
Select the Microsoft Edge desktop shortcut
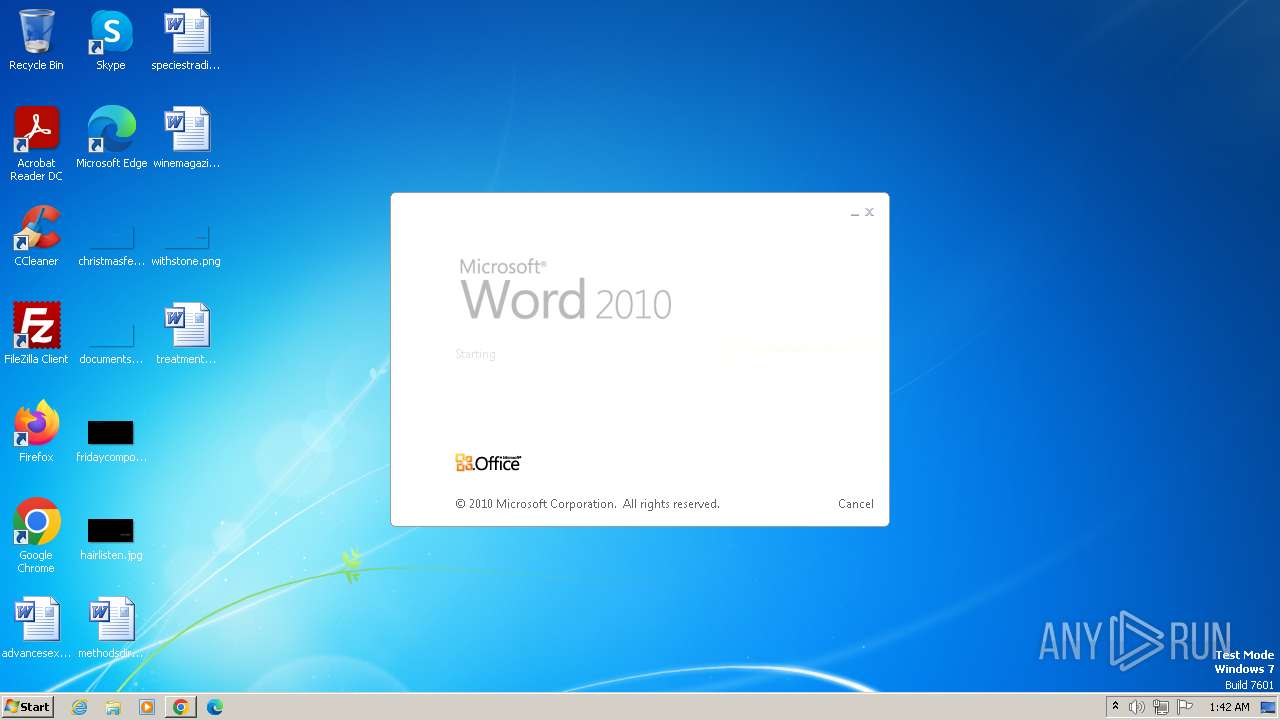tap(111, 138)
